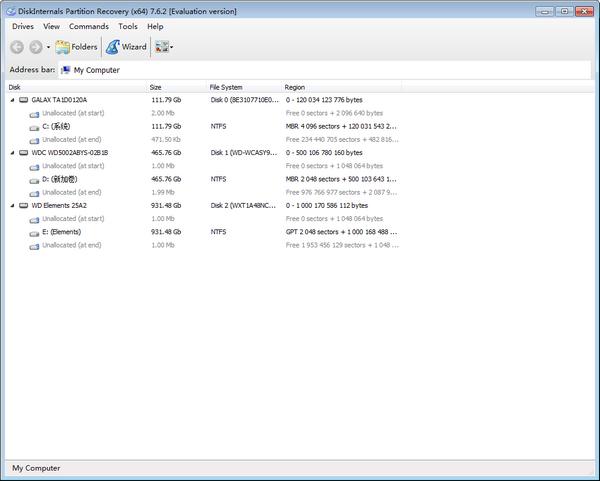Sort by the Size column header
Viewport: 600px width, 481px height.
pyautogui.click(x=178, y=87)
